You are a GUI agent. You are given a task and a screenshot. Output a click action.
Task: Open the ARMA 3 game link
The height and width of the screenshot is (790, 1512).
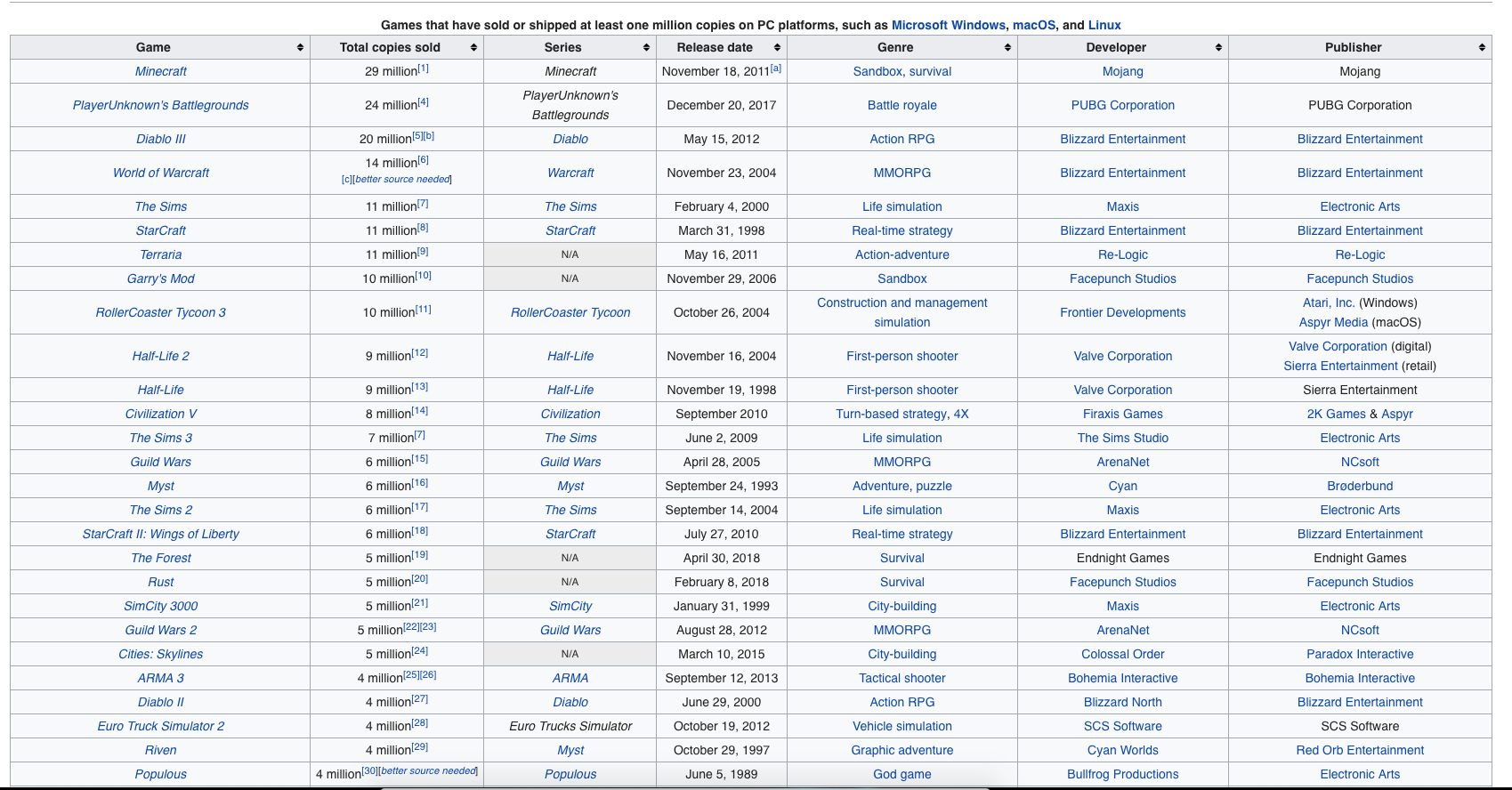[x=161, y=678]
